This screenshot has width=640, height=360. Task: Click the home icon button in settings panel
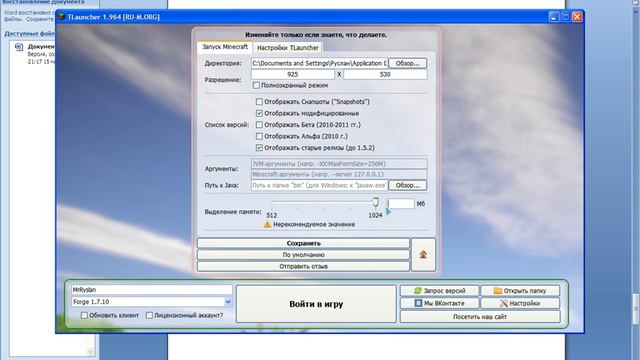point(423,255)
